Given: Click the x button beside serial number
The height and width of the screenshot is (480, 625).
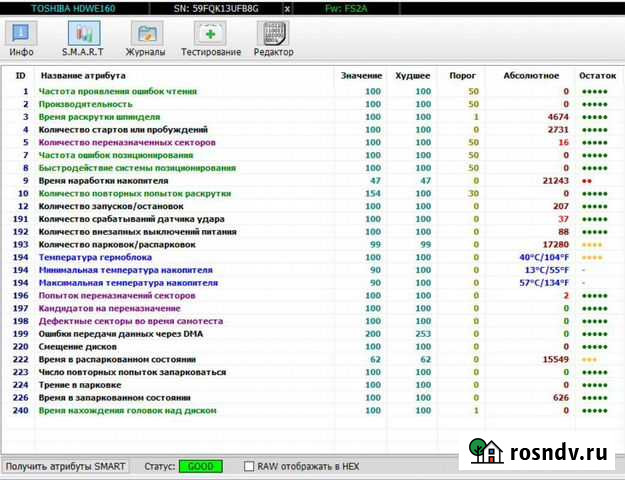Looking at the screenshot, I should click(x=288, y=7).
